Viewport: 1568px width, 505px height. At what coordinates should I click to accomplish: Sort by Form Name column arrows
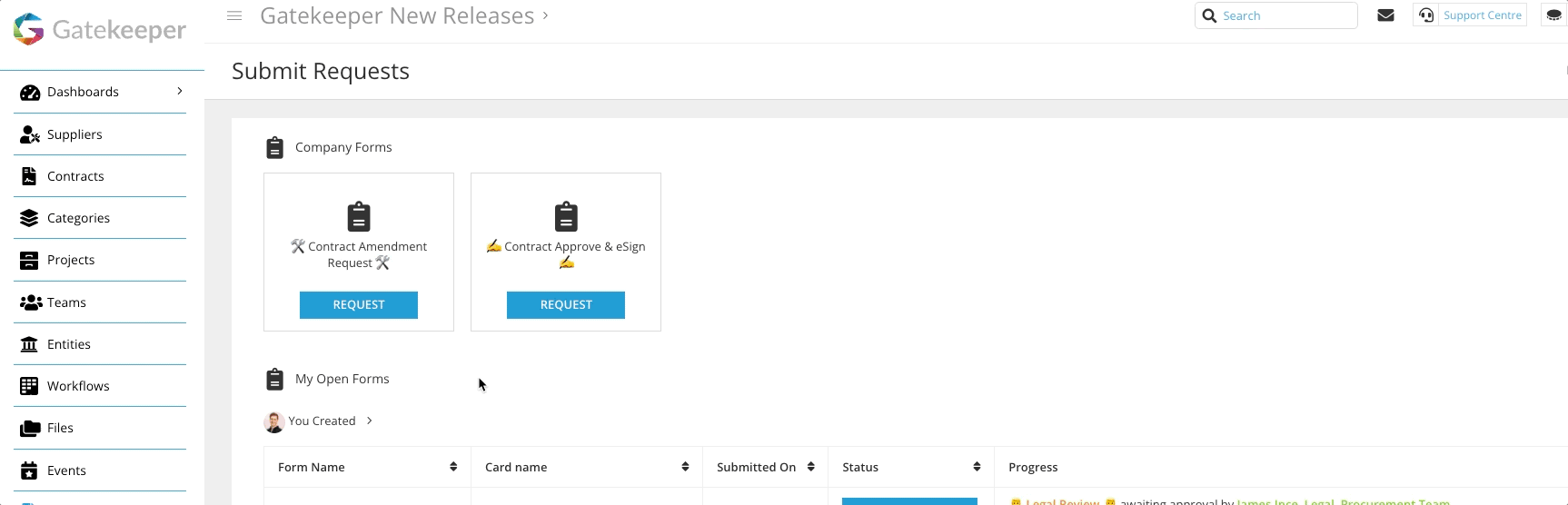(453, 467)
